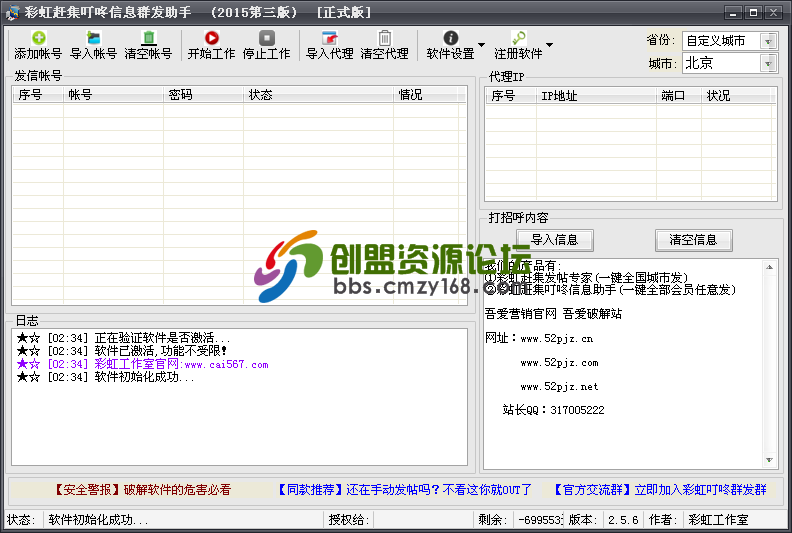Open 安全警报 crack software warning link
792x533 pixels.
[x=141, y=490]
